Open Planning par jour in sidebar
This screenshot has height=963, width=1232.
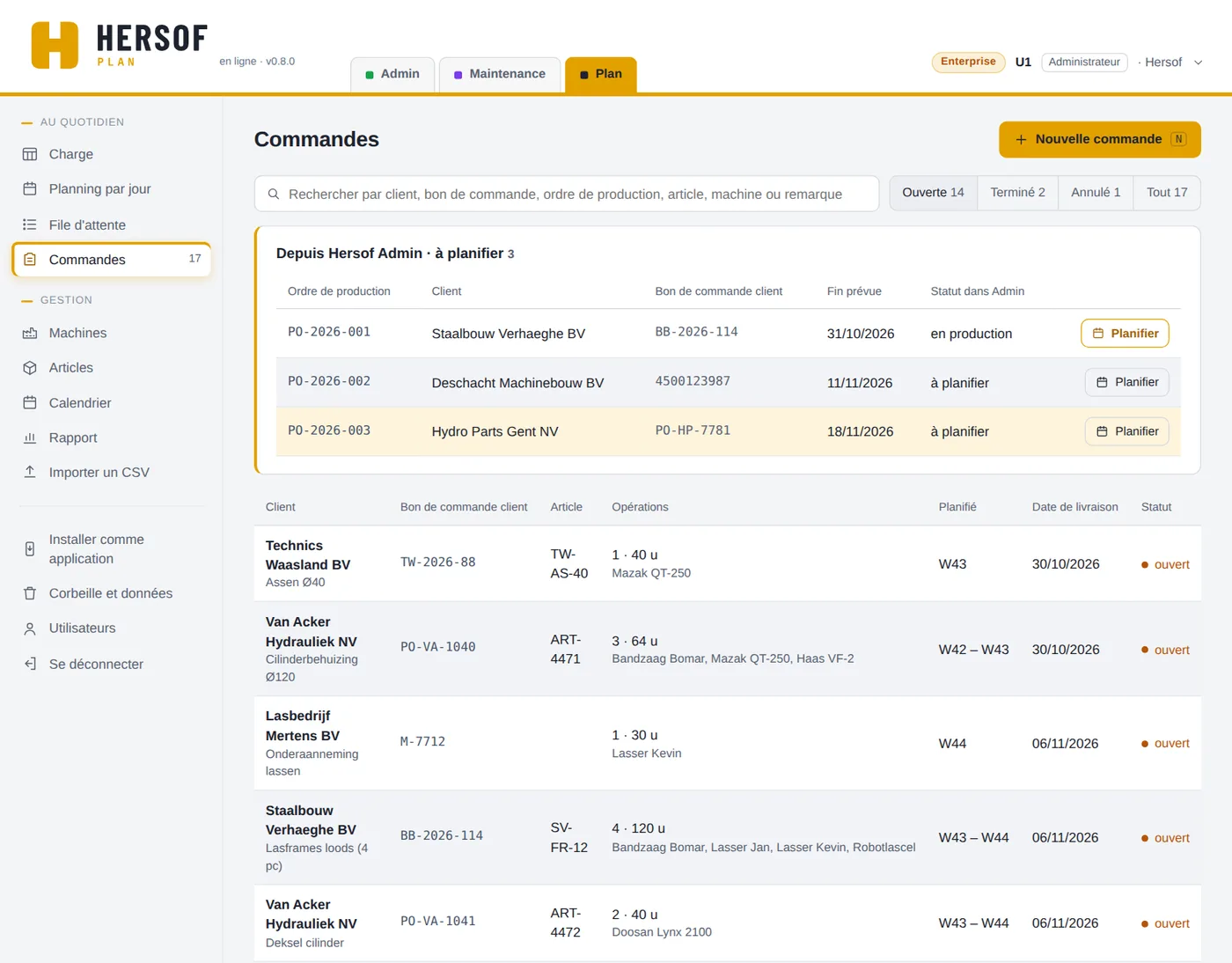point(112,188)
